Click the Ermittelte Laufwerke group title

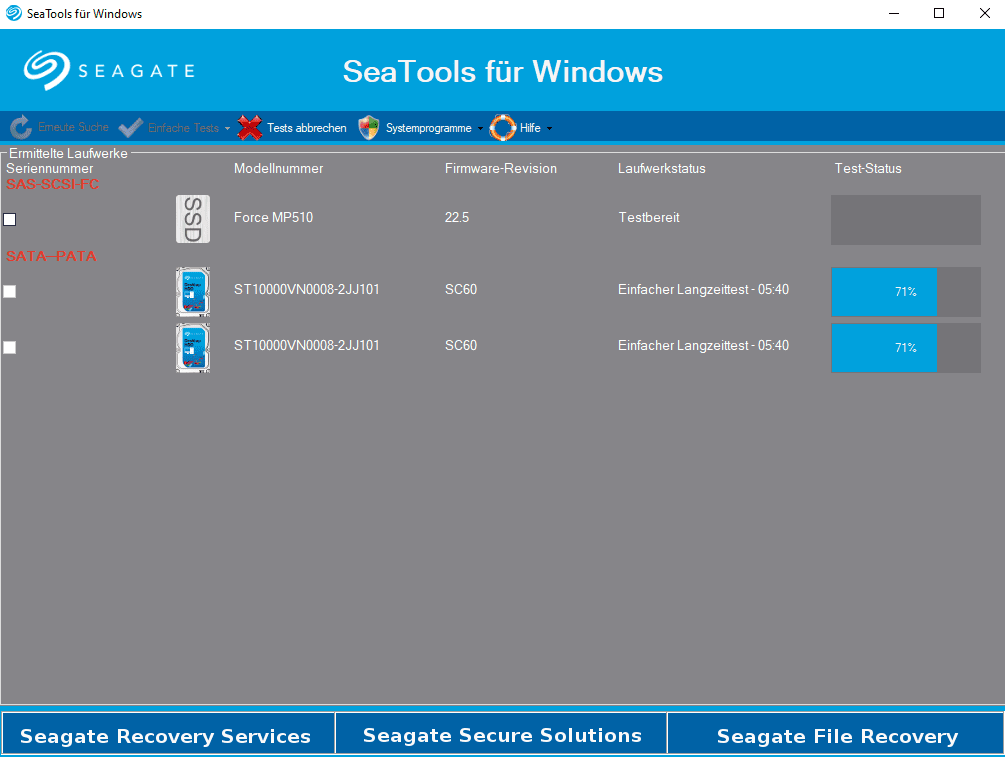68,153
